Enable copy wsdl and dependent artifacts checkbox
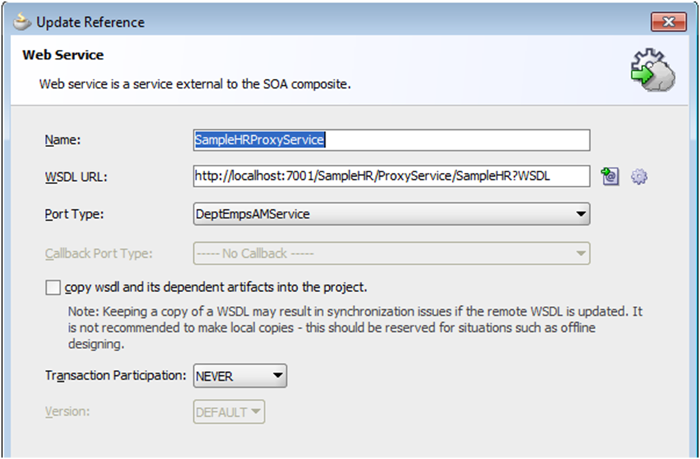The height and width of the screenshot is (459, 700). tap(53, 287)
